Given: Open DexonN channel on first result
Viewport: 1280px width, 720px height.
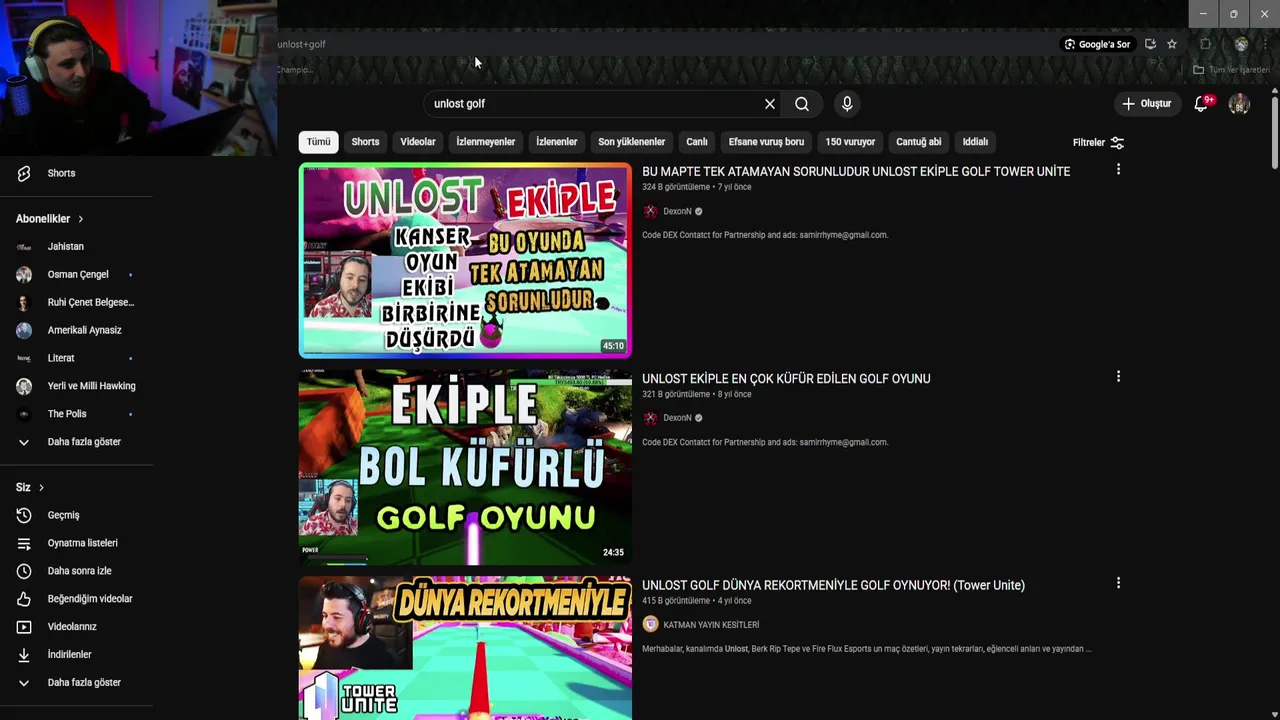Looking at the screenshot, I should point(677,211).
